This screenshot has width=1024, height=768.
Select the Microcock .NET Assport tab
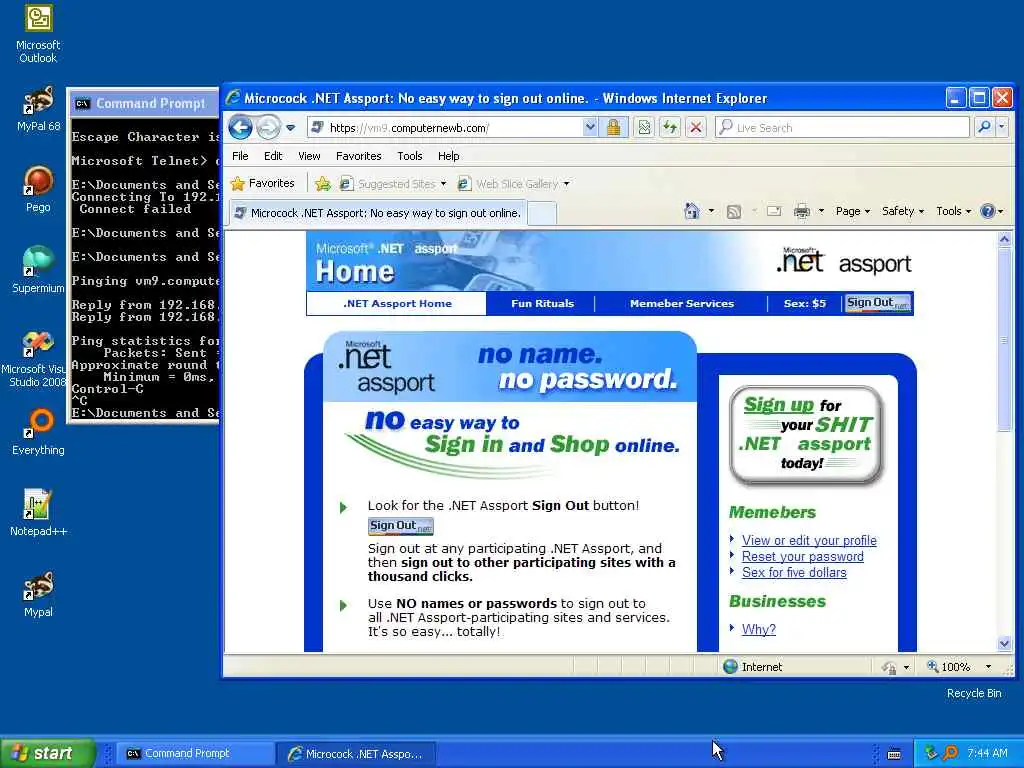click(378, 213)
